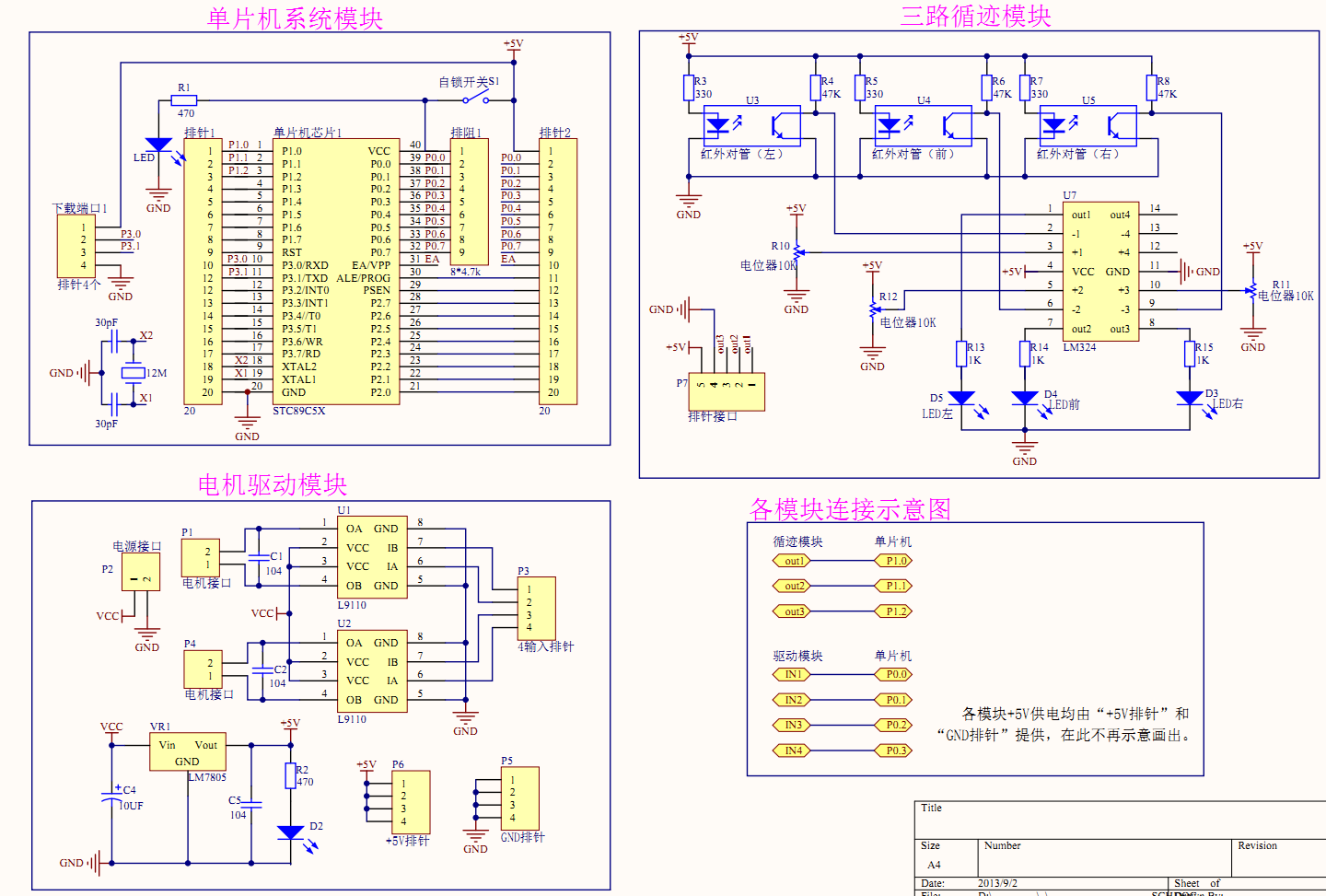Screen dimensions: 1326x896
Task: Select infrared pair U5 红外对管(右)
Action: (1088, 126)
